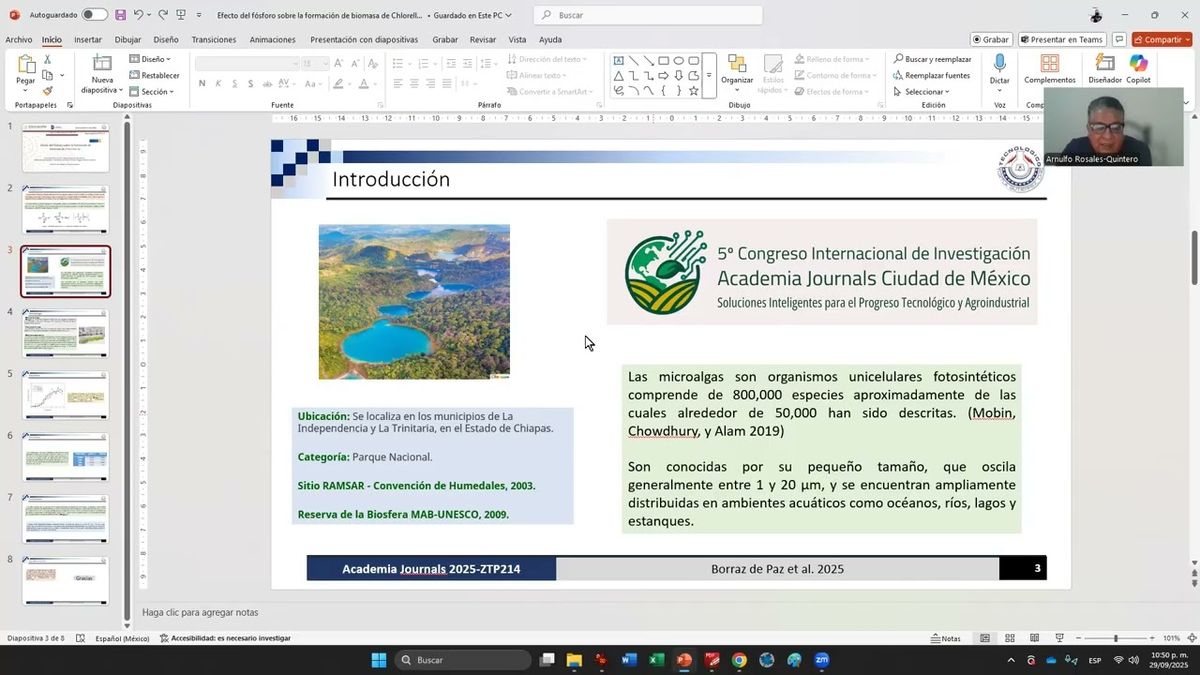The height and width of the screenshot is (675, 1200).
Task: Switch to slide sorter view in the status bar
Action: [x=1009, y=638]
